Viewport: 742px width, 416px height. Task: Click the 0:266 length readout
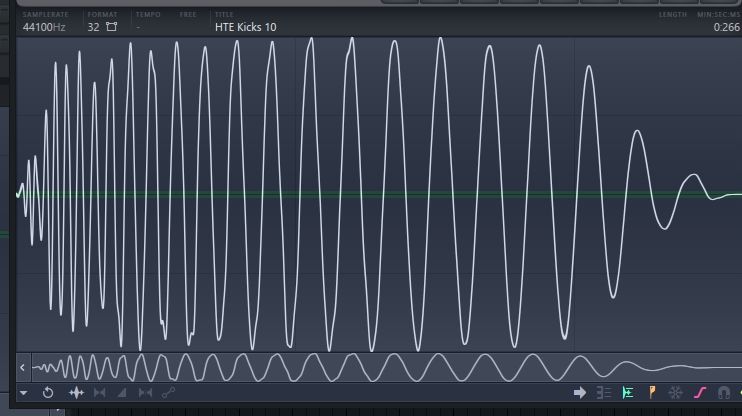coord(726,27)
